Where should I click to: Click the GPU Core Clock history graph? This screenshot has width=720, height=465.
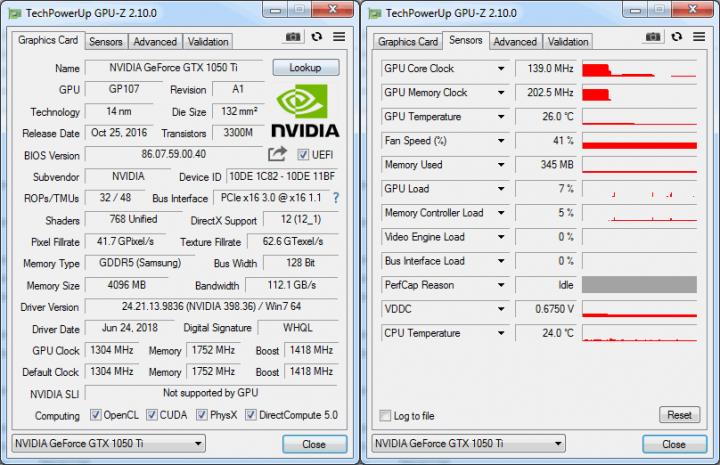[x=640, y=69]
